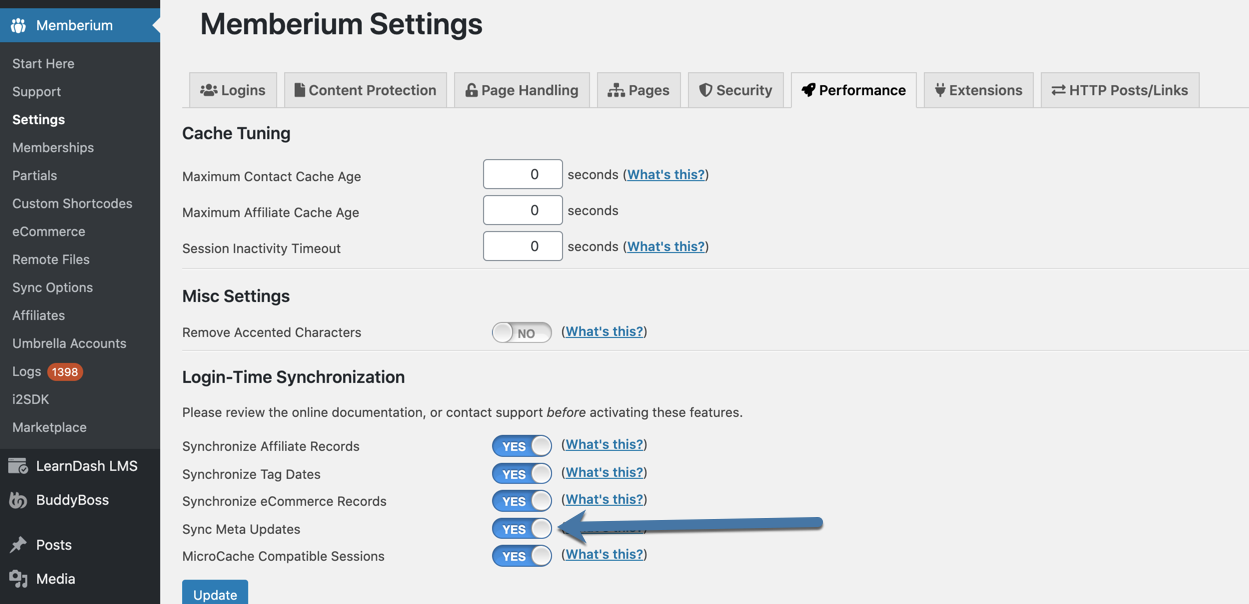This screenshot has height=604, width=1249.
Task: Click the Memberium people icon in sidebar
Action: (x=18, y=25)
